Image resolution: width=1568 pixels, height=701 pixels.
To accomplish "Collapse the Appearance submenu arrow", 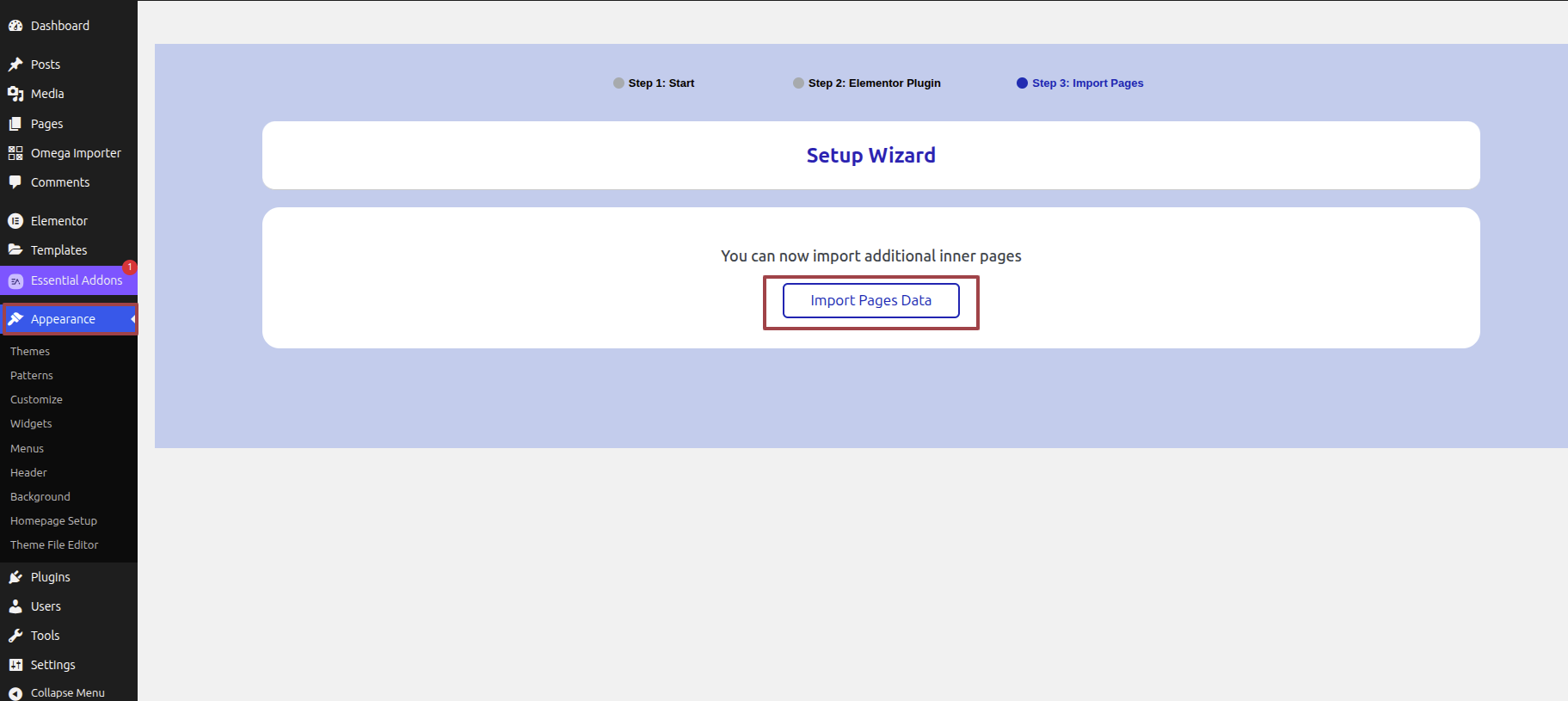I will 132,319.
